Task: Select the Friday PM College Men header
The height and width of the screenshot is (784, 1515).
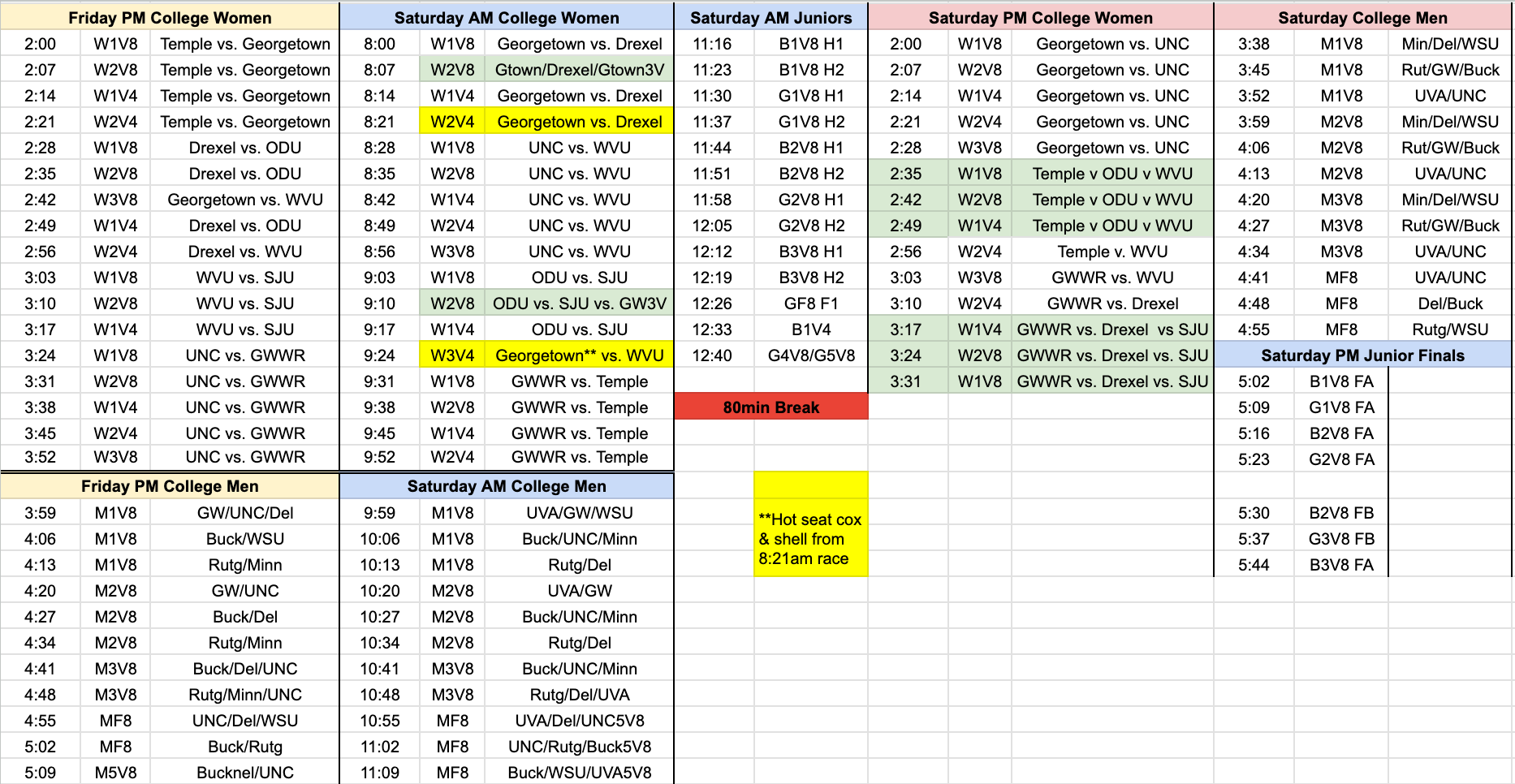Action: click(x=170, y=486)
